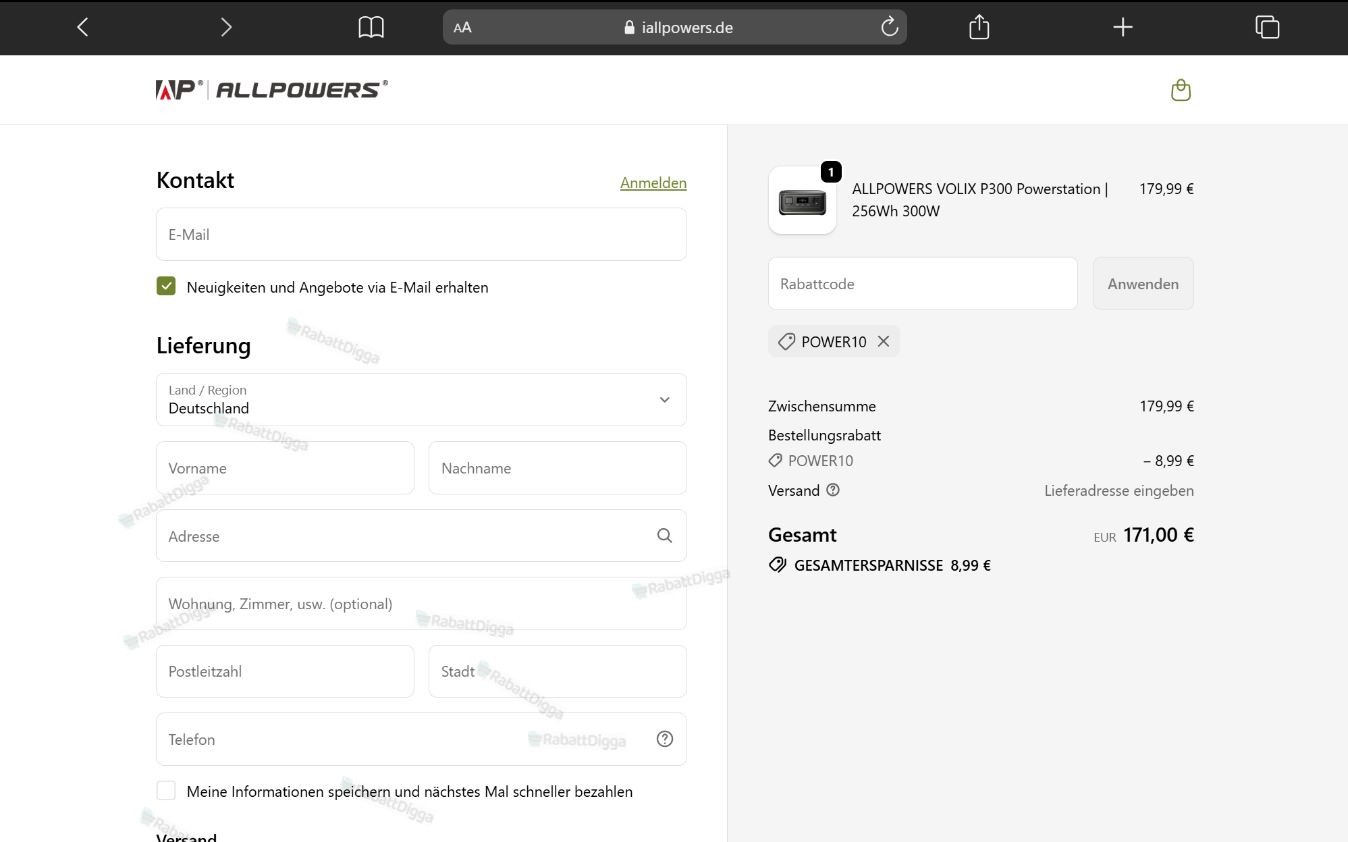This screenshot has width=1348, height=842.
Task: Click the search icon in Adresse field
Action: coord(664,536)
